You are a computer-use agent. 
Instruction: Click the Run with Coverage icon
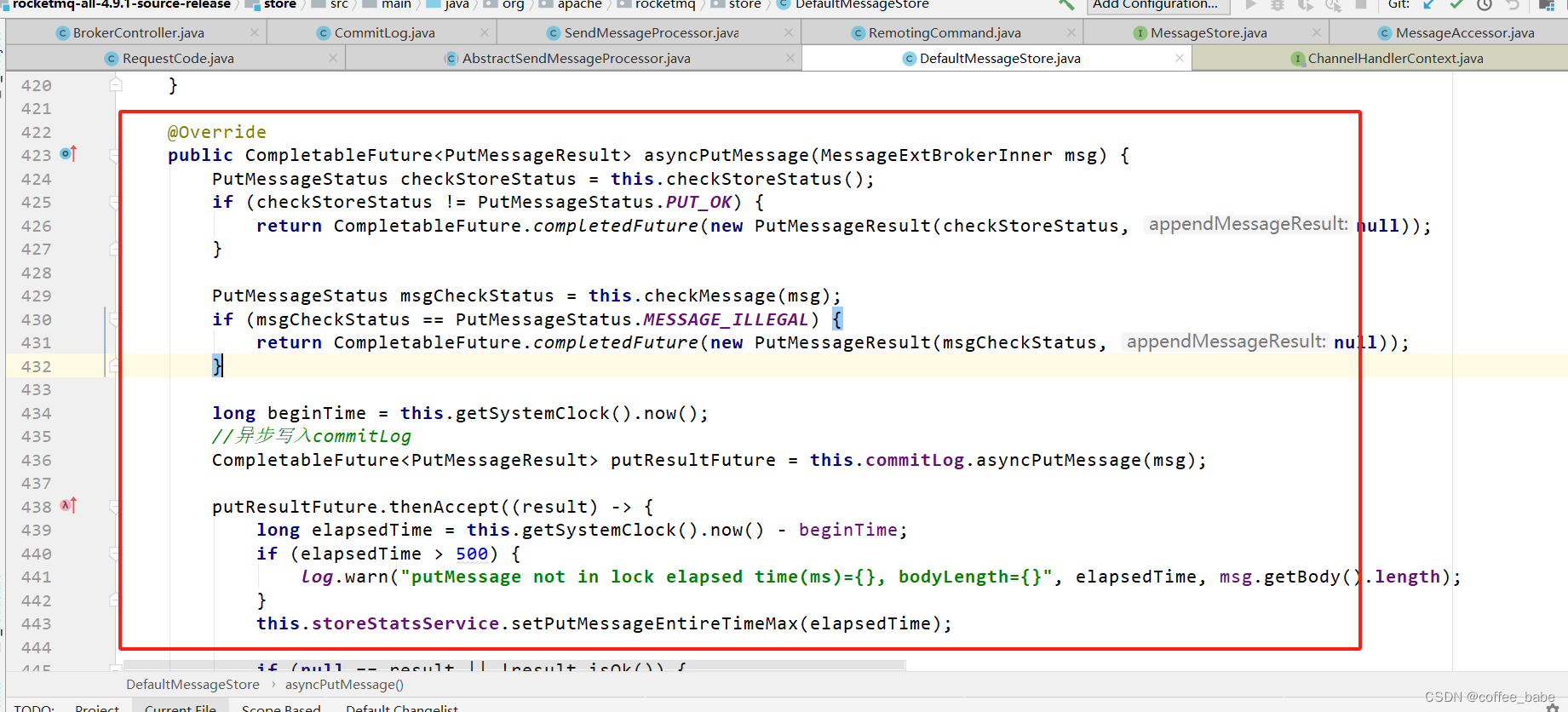[x=1306, y=4]
